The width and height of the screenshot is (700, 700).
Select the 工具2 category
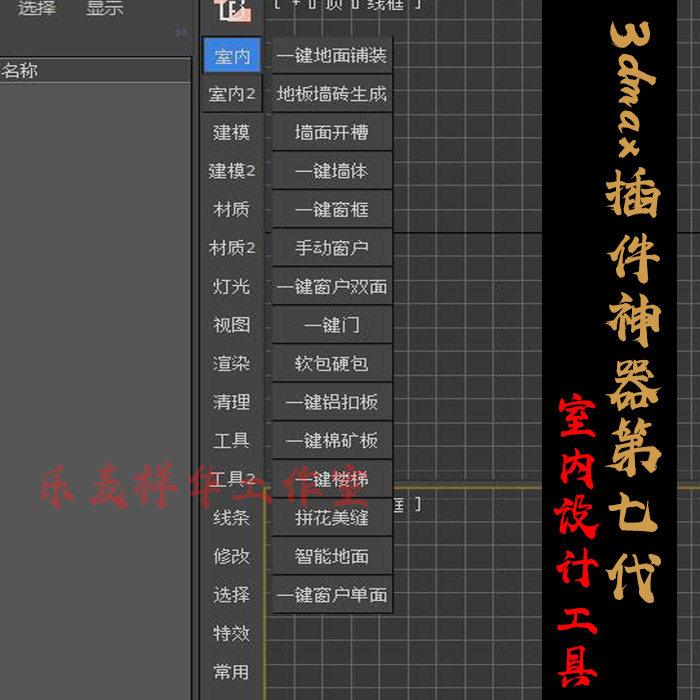232,479
